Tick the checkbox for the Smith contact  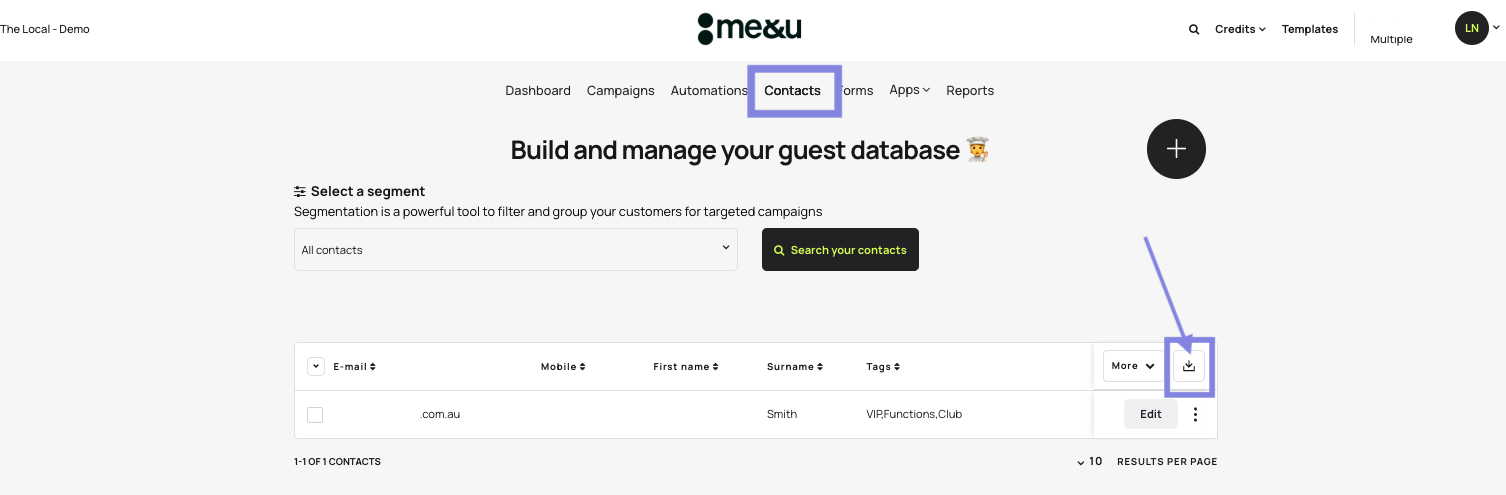(x=315, y=414)
